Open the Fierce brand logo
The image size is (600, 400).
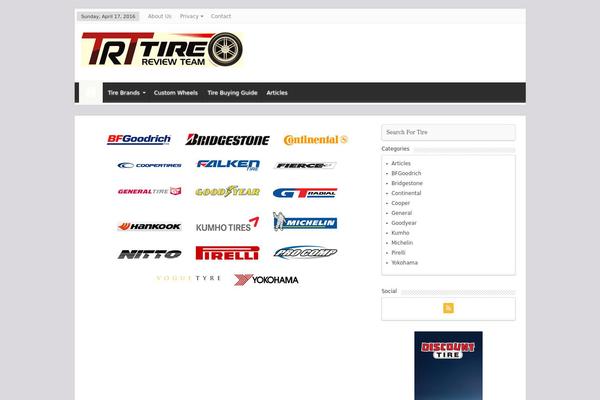click(x=305, y=165)
